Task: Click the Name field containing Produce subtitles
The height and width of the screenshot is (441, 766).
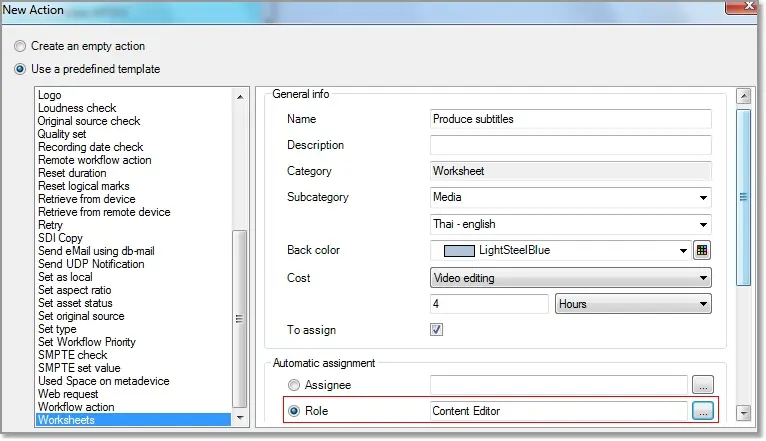Action: click(x=570, y=119)
